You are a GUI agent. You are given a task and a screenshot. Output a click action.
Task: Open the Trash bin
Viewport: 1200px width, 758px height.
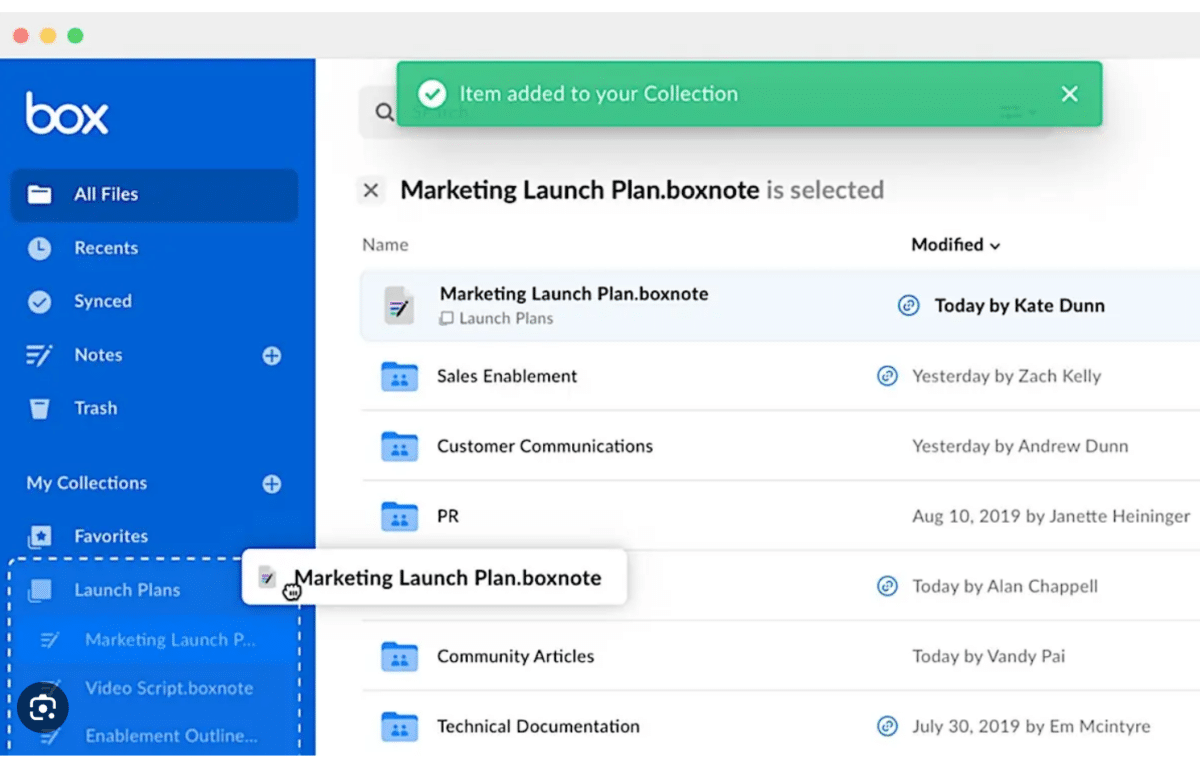pyautogui.click(x=95, y=408)
